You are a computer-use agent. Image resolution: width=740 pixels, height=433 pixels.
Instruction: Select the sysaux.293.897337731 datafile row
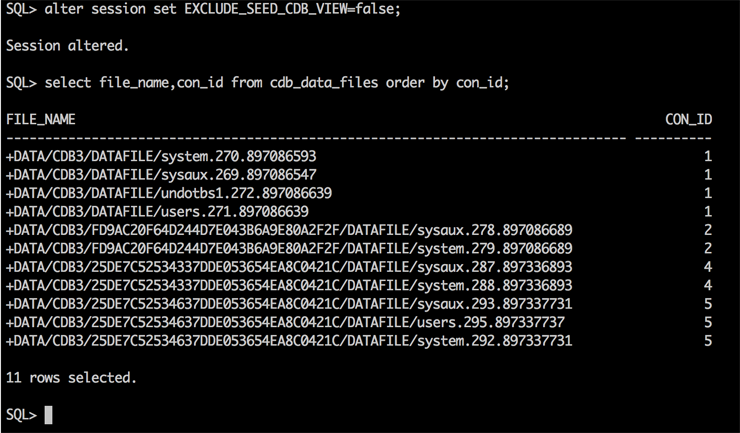point(289,304)
